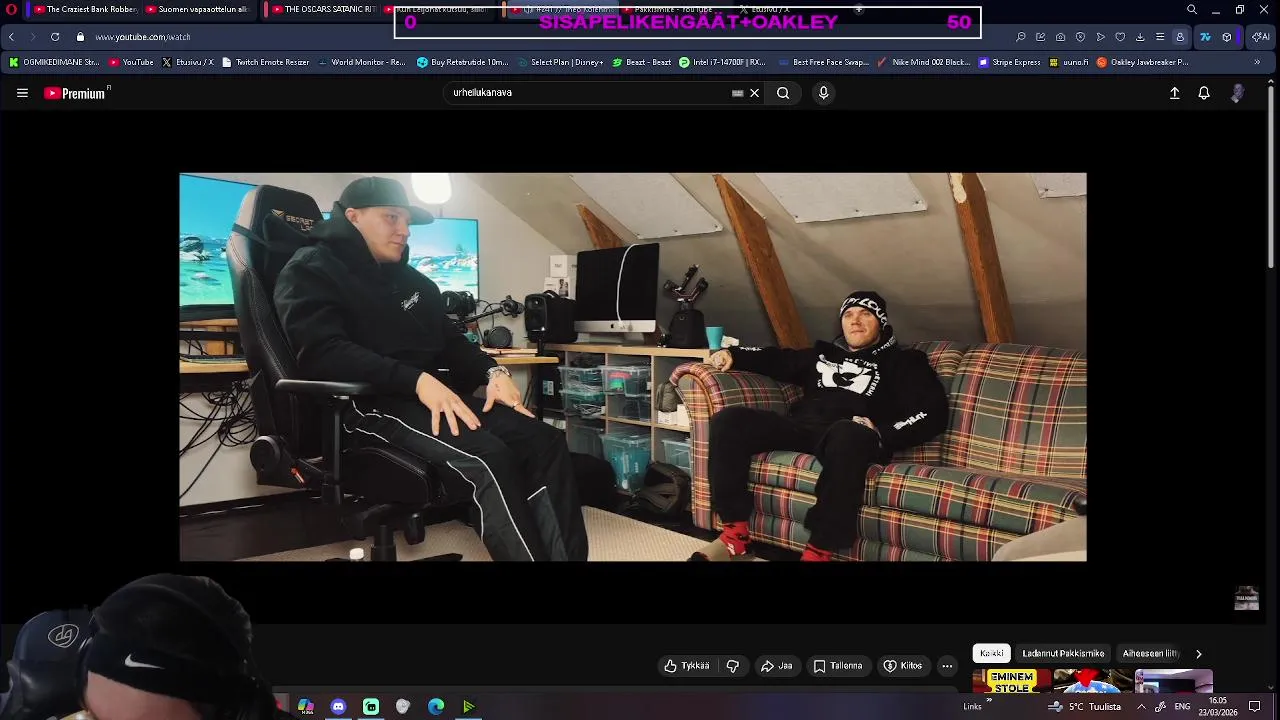Open Nike Mind 002 Black bookmark
This screenshot has height=720, width=1280.
point(923,62)
